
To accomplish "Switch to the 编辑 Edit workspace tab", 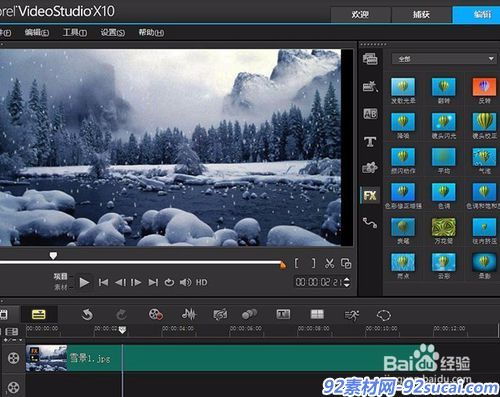I will pos(476,14).
